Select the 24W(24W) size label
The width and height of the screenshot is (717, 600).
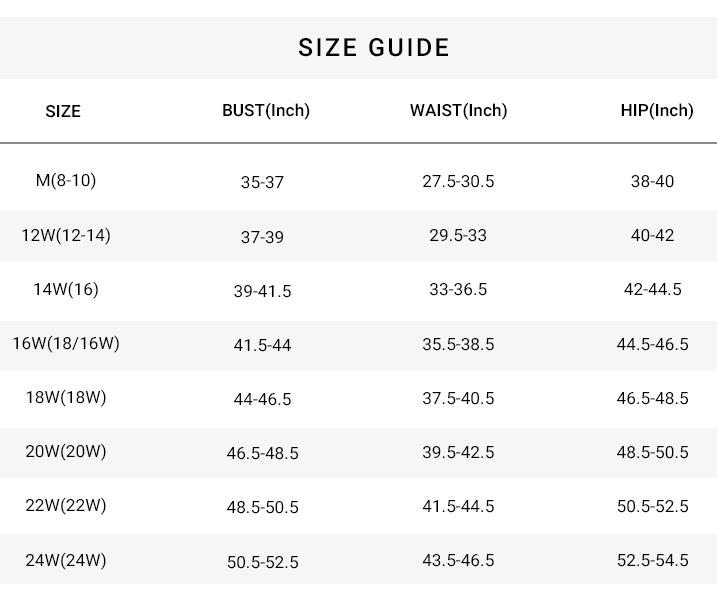coord(66,560)
